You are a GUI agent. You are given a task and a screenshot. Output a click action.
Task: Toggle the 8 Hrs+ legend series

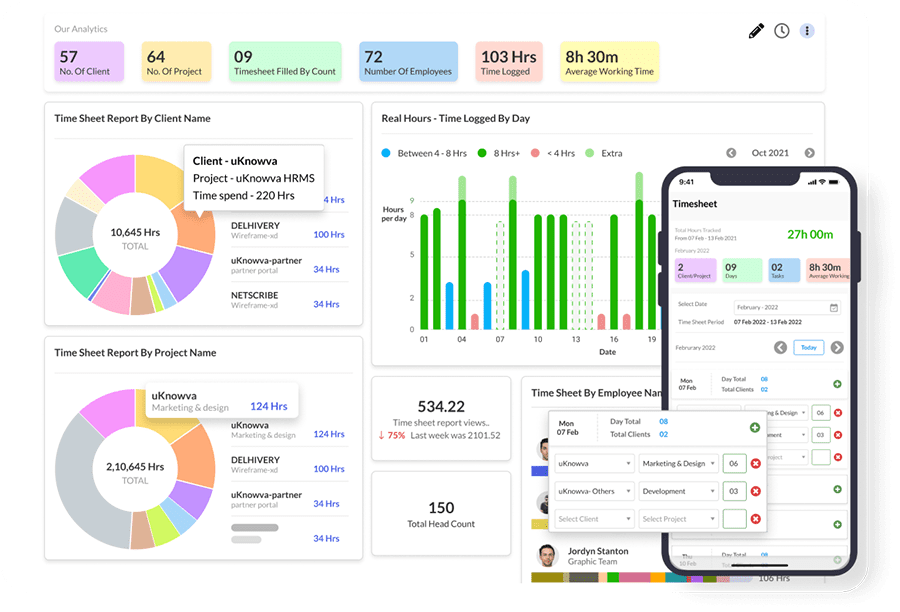click(498, 153)
